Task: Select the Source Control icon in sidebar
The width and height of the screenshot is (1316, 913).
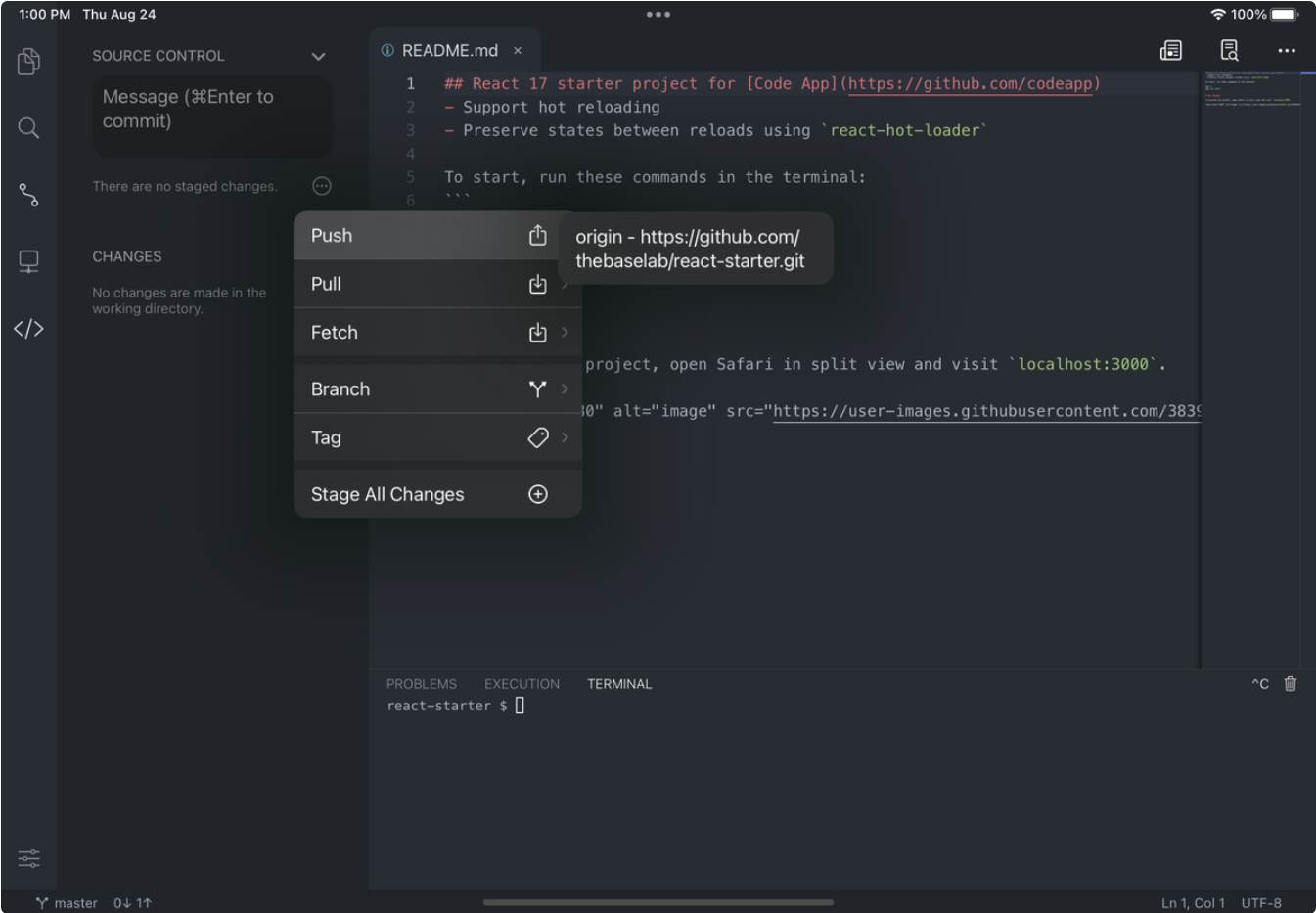Action: click(28, 195)
